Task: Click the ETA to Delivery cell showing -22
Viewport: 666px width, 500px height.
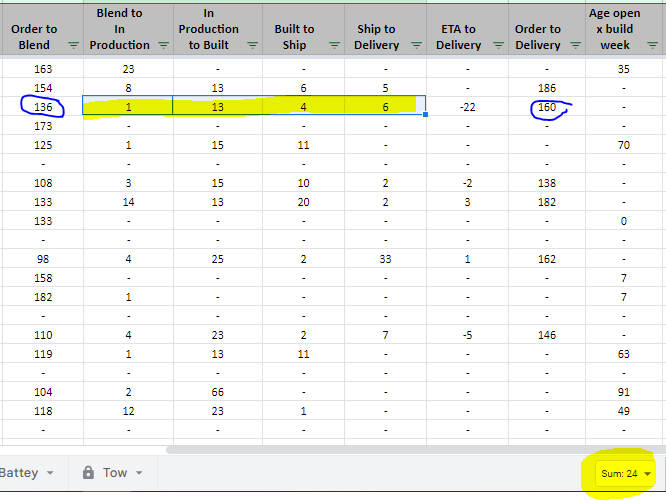Action: pos(467,106)
